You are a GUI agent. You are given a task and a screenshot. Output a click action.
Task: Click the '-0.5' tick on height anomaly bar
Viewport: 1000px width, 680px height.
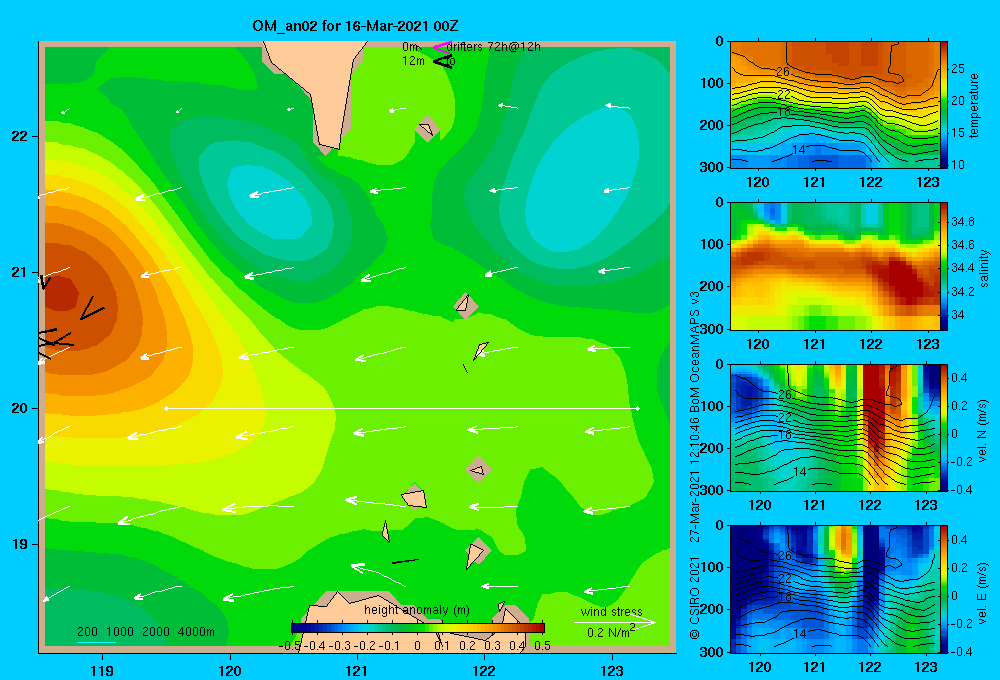click(x=290, y=645)
